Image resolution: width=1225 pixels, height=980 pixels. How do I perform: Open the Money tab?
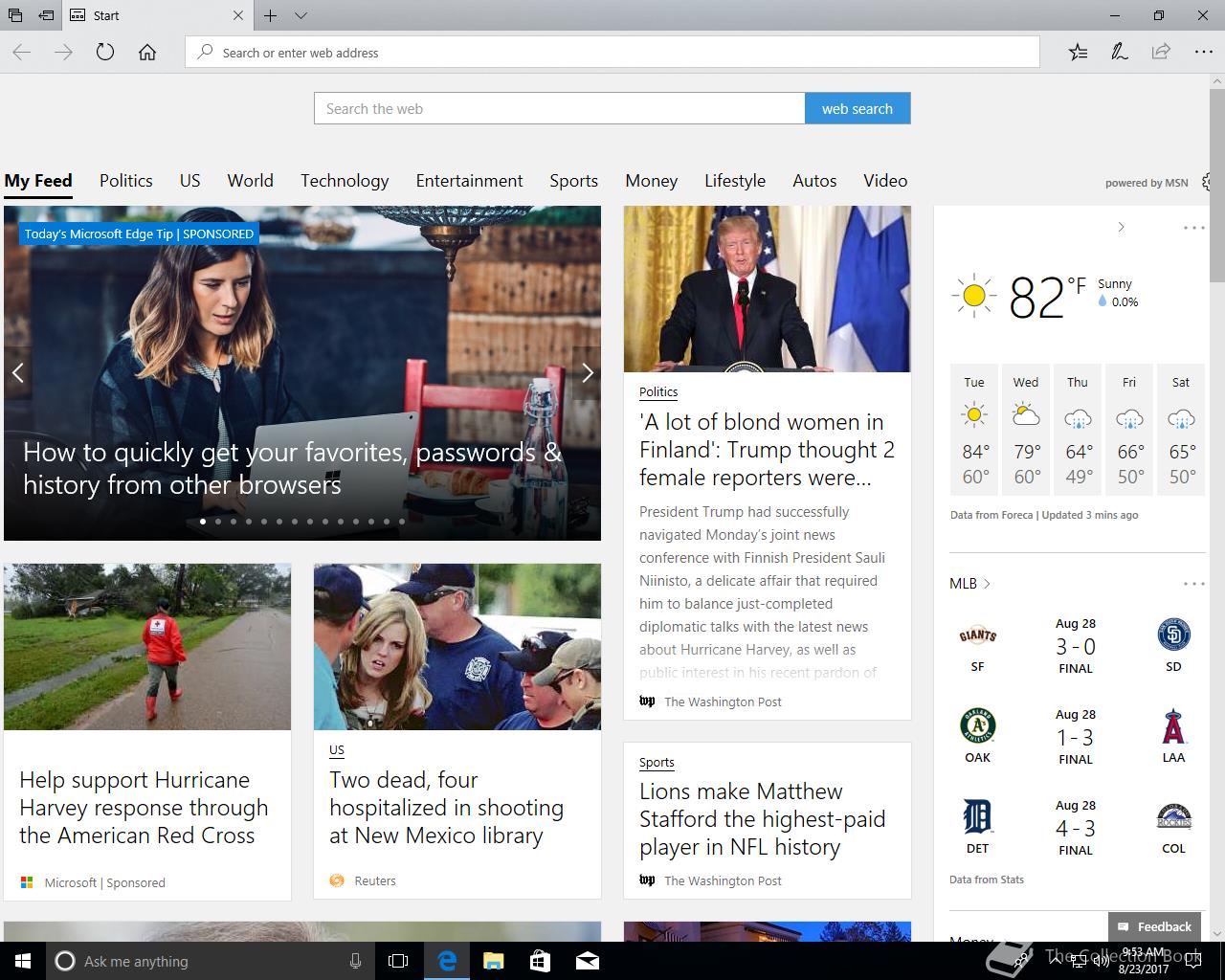(652, 181)
